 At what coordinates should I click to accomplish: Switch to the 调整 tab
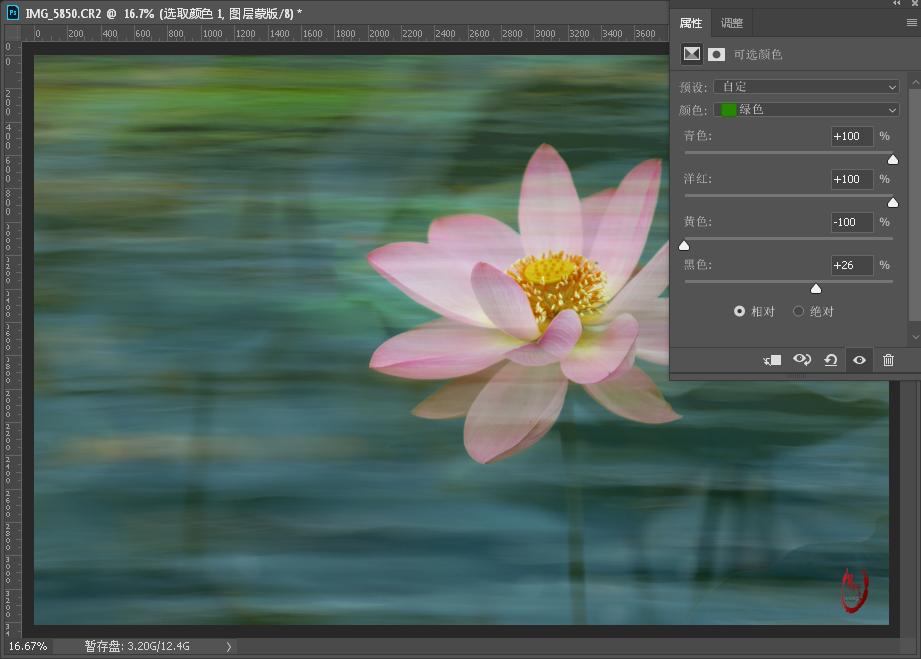pyautogui.click(x=732, y=22)
